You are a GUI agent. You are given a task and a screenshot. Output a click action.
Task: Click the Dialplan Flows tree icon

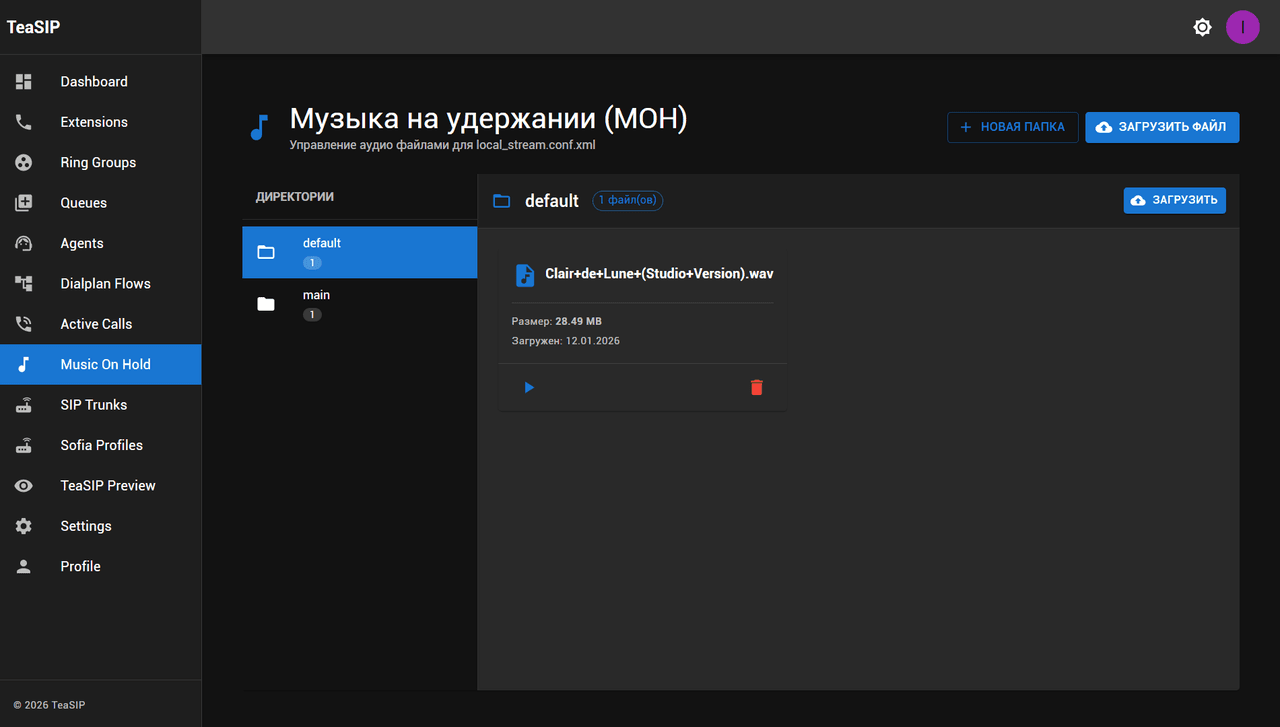(x=24, y=284)
